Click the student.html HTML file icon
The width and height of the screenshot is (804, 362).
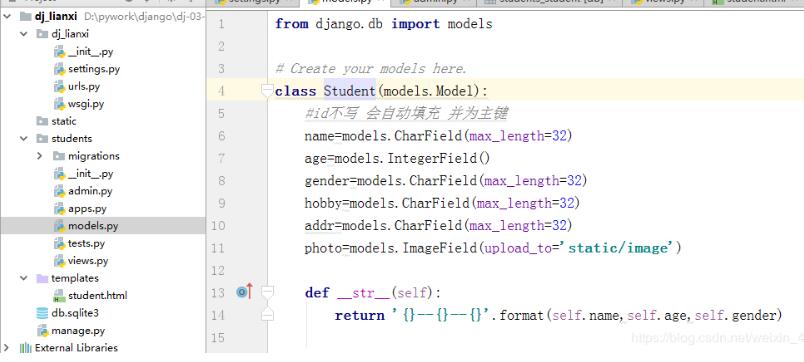point(59,295)
